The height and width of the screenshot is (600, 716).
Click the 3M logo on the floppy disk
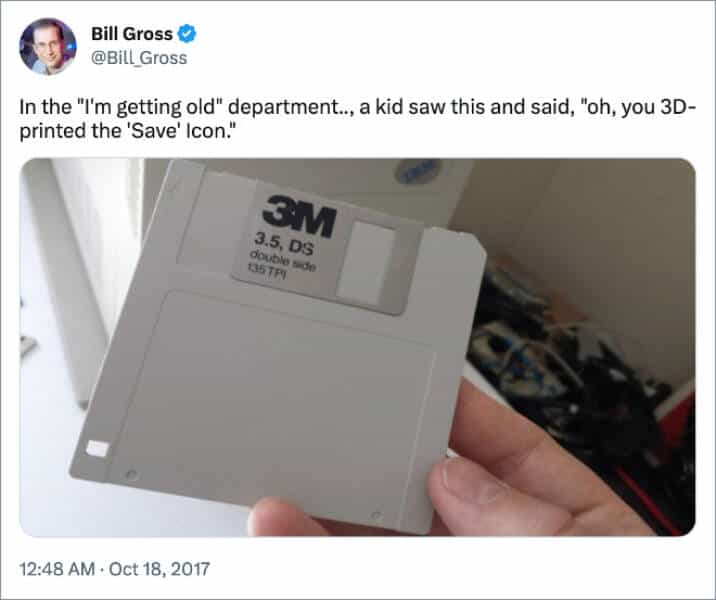(300, 216)
